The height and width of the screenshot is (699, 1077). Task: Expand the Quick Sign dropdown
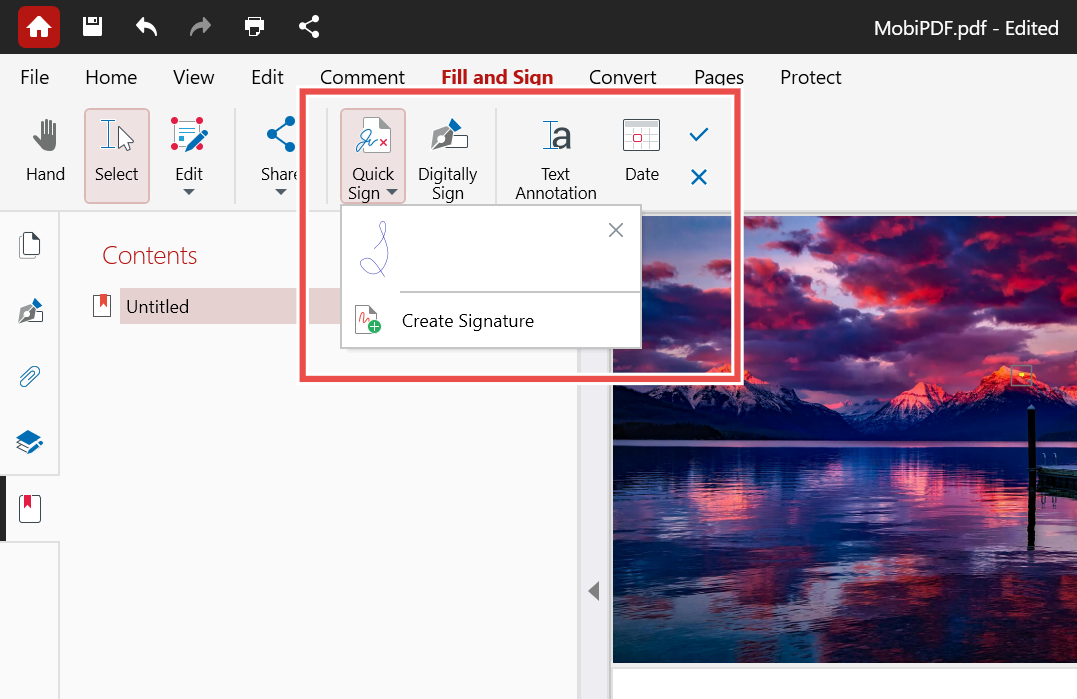pos(392,193)
